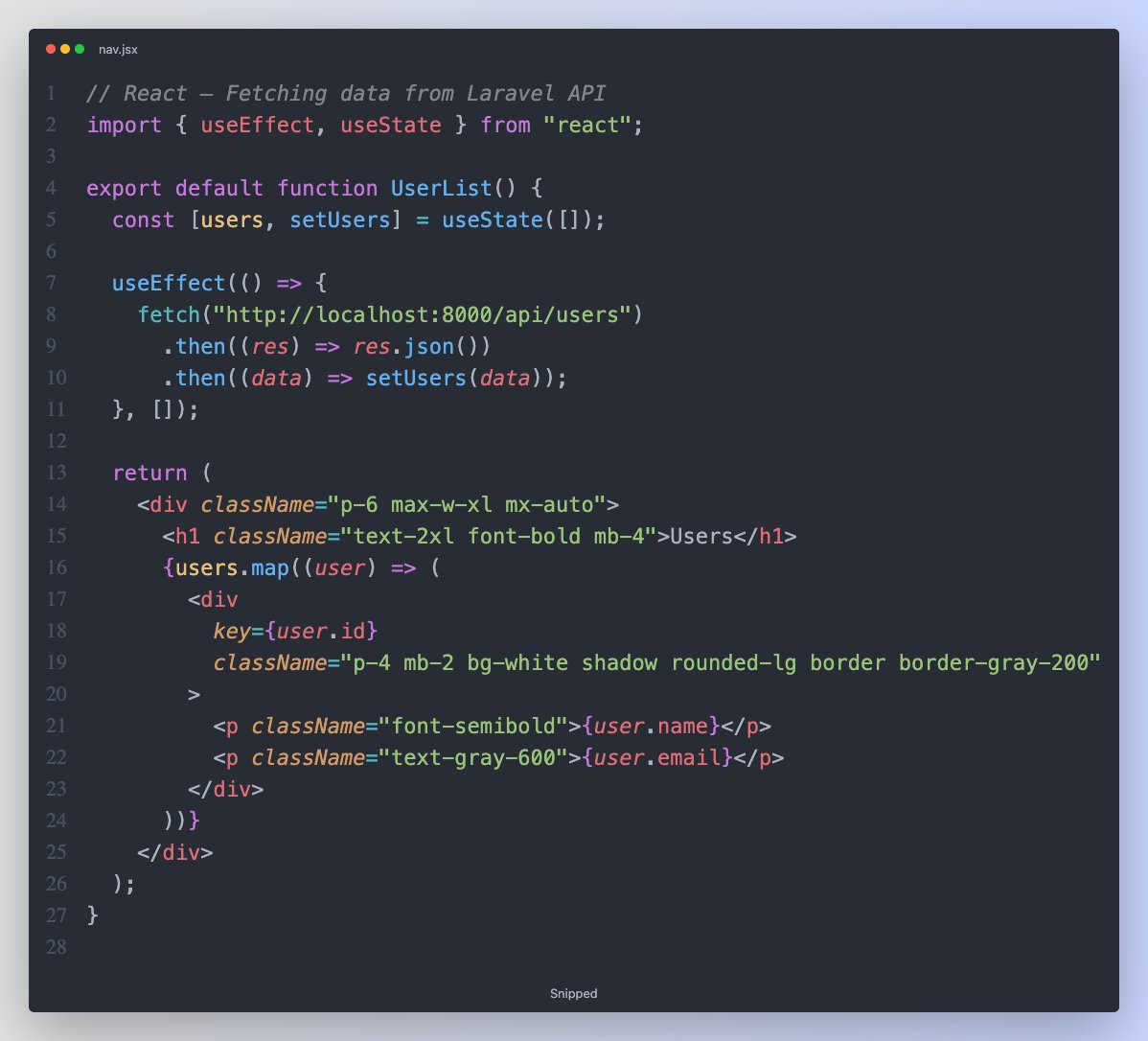Click the users.map call

(x=231, y=567)
